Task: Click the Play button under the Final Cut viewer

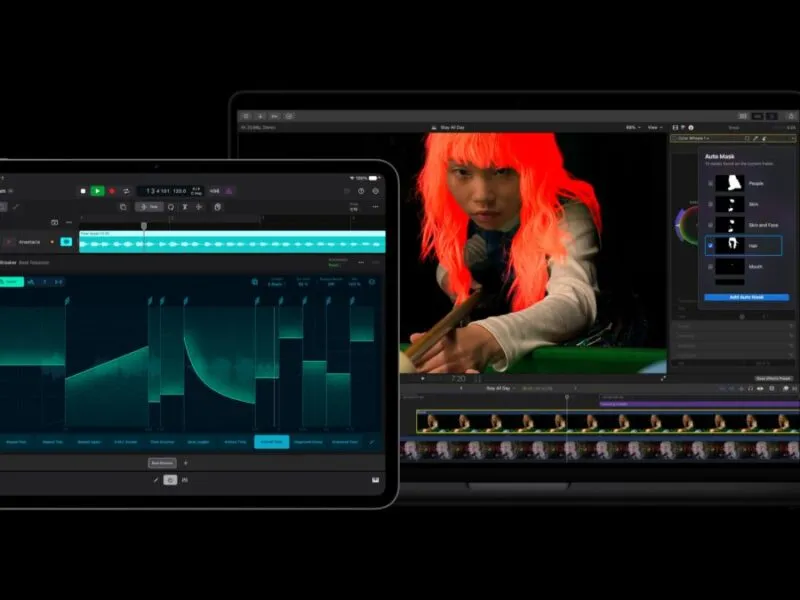Action: click(x=422, y=379)
